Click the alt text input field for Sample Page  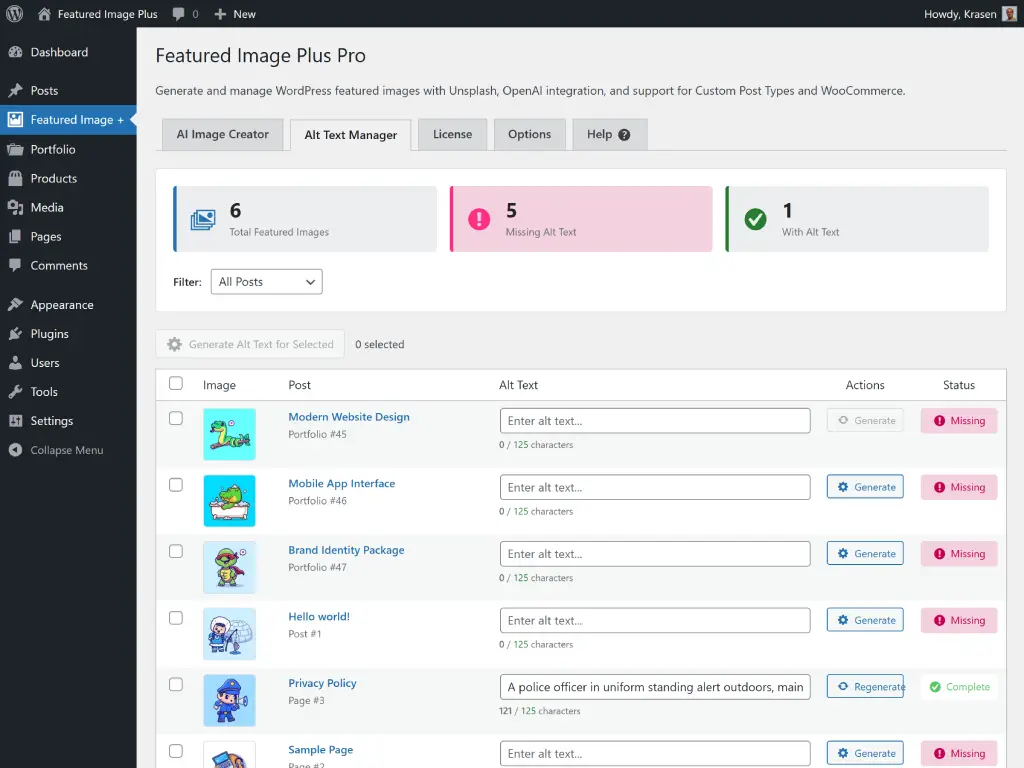point(654,753)
